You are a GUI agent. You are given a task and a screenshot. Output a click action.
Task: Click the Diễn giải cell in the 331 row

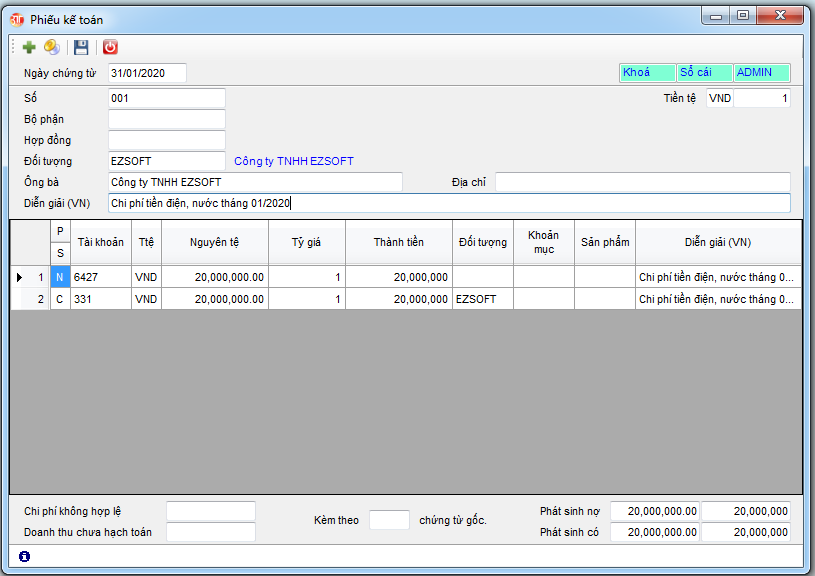tap(718, 299)
